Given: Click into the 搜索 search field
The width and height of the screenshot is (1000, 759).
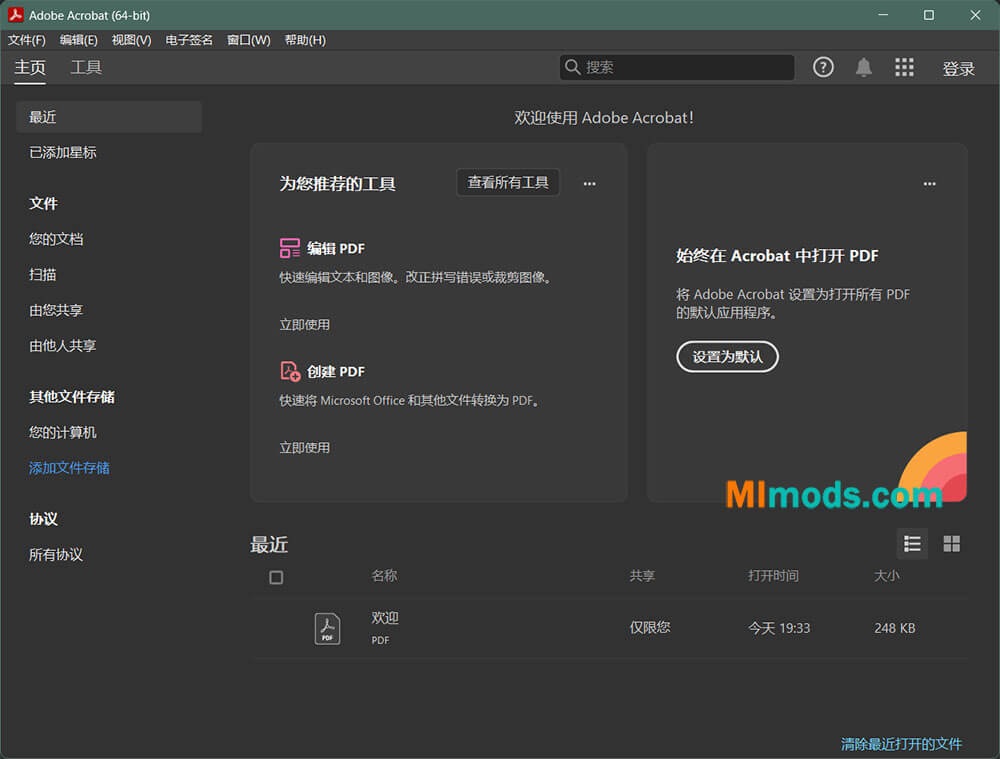Looking at the screenshot, I should pos(677,67).
